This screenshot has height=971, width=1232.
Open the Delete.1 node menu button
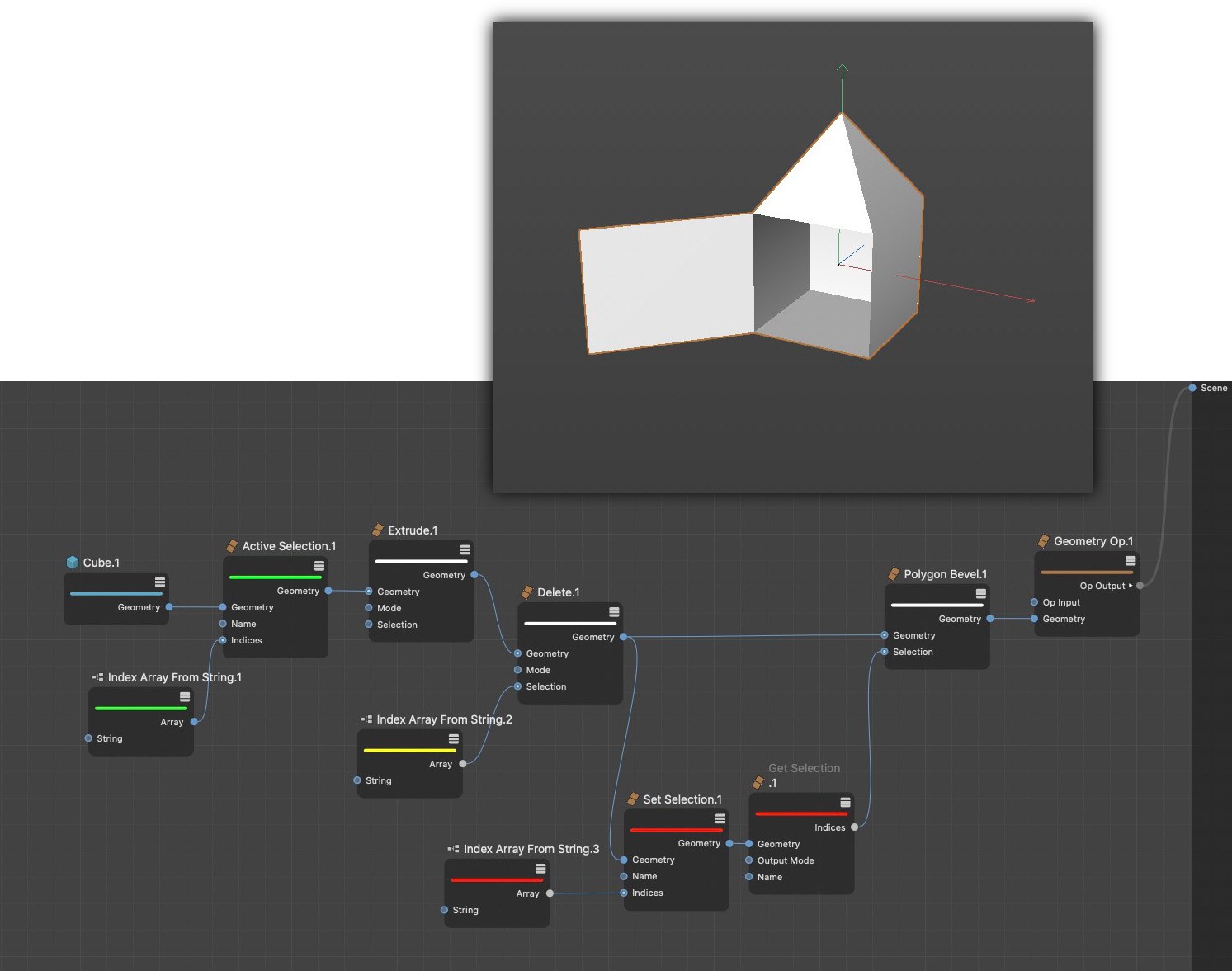[614, 612]
